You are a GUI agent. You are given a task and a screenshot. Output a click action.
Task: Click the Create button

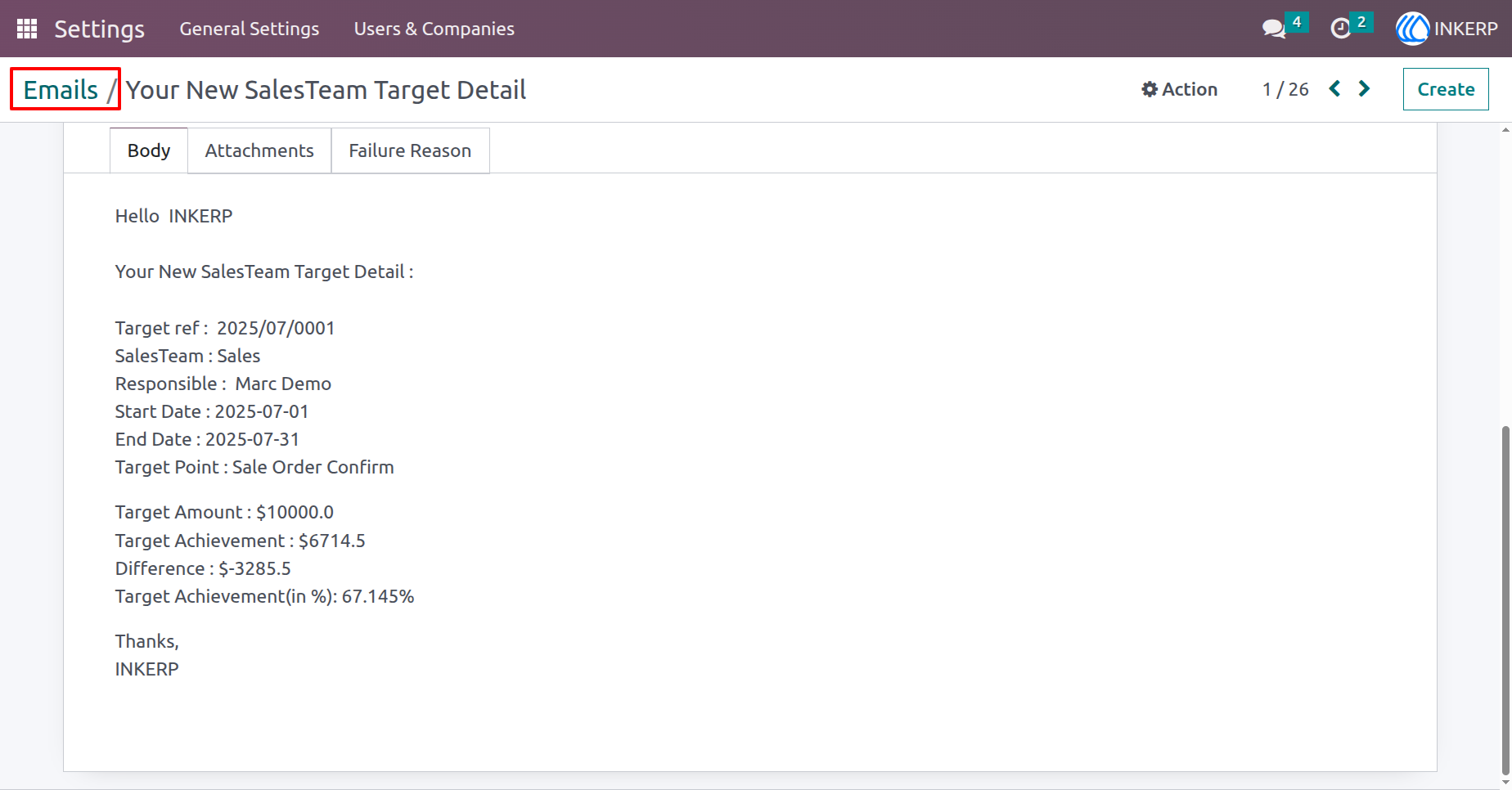(1446, 89)
